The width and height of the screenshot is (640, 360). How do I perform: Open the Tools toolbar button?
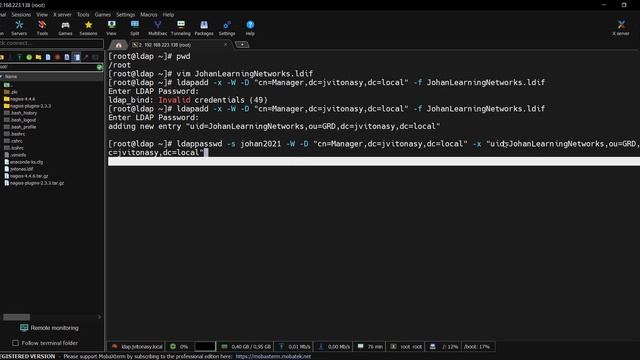click(42, 28)
